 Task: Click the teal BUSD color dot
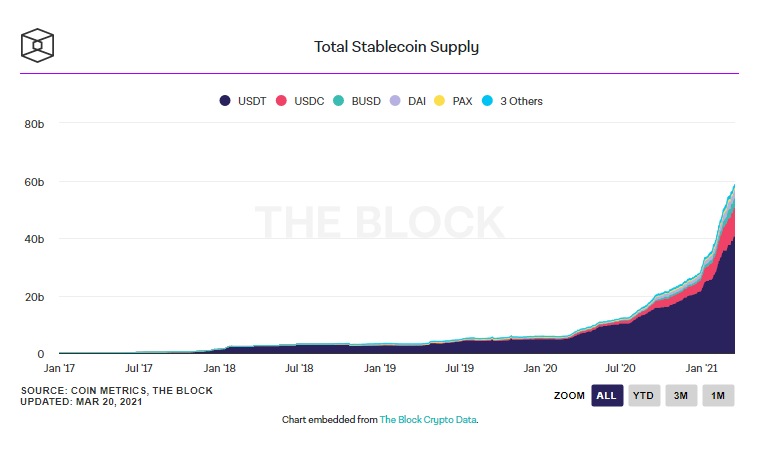339,101
